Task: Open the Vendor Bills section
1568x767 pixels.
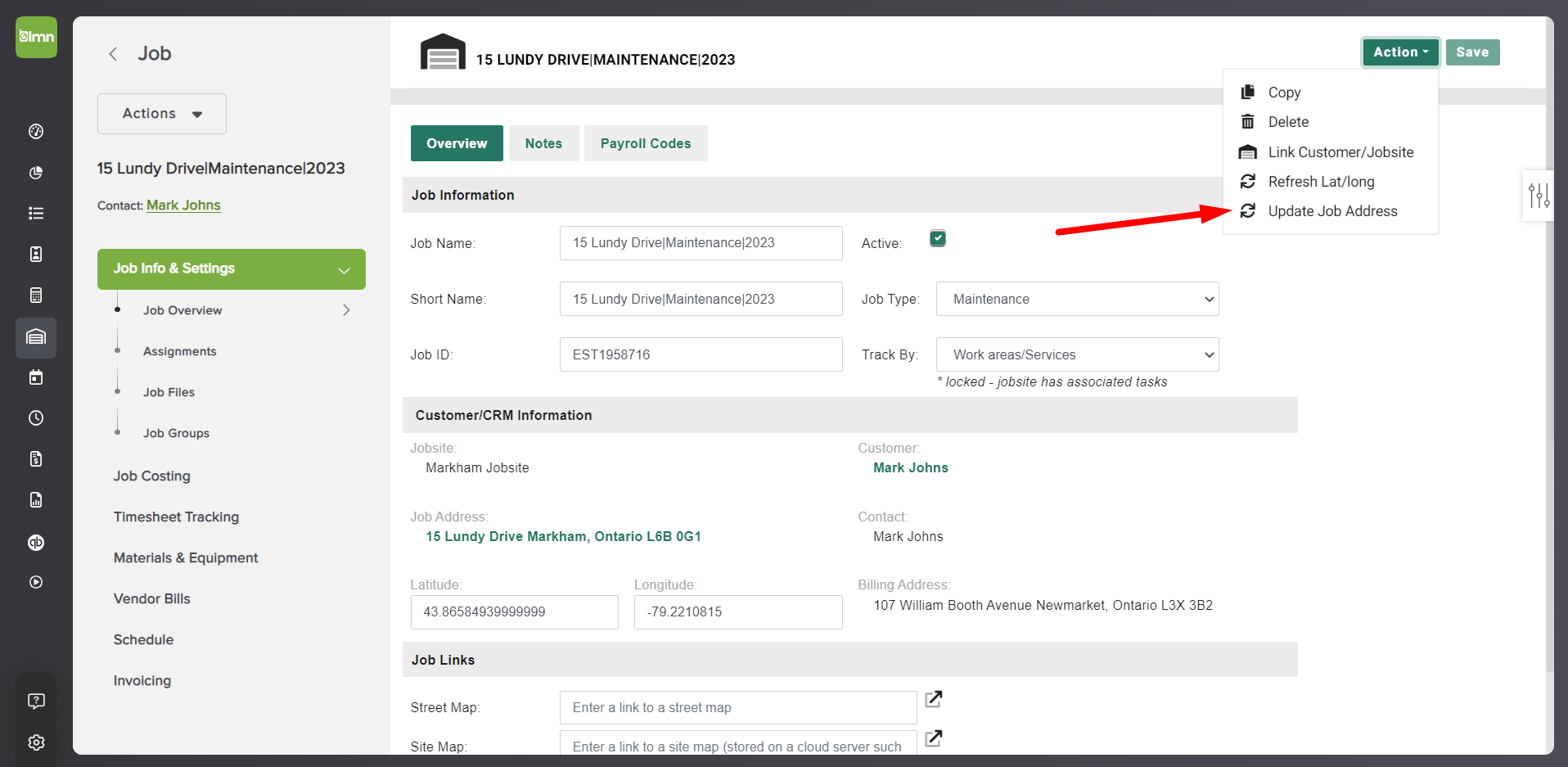Action: 152,598
